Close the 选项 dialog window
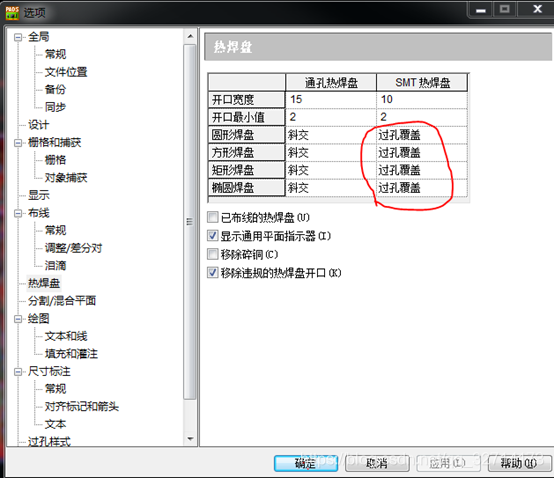Screen dimensions: 554x478 pyautogui.click(x=537, y=9)
